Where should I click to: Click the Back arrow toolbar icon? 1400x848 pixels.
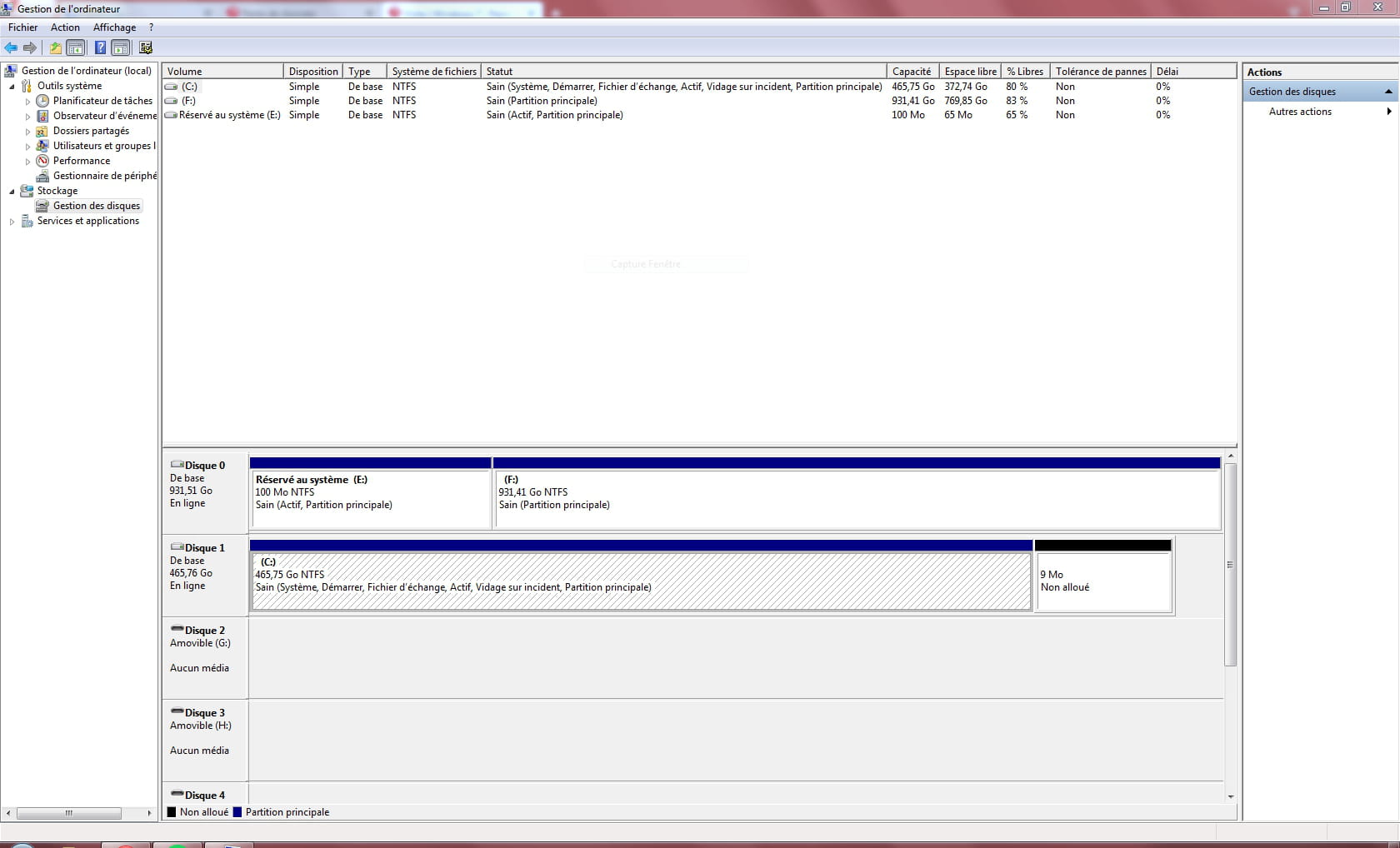pyautogui.click(x=11, y=48)
